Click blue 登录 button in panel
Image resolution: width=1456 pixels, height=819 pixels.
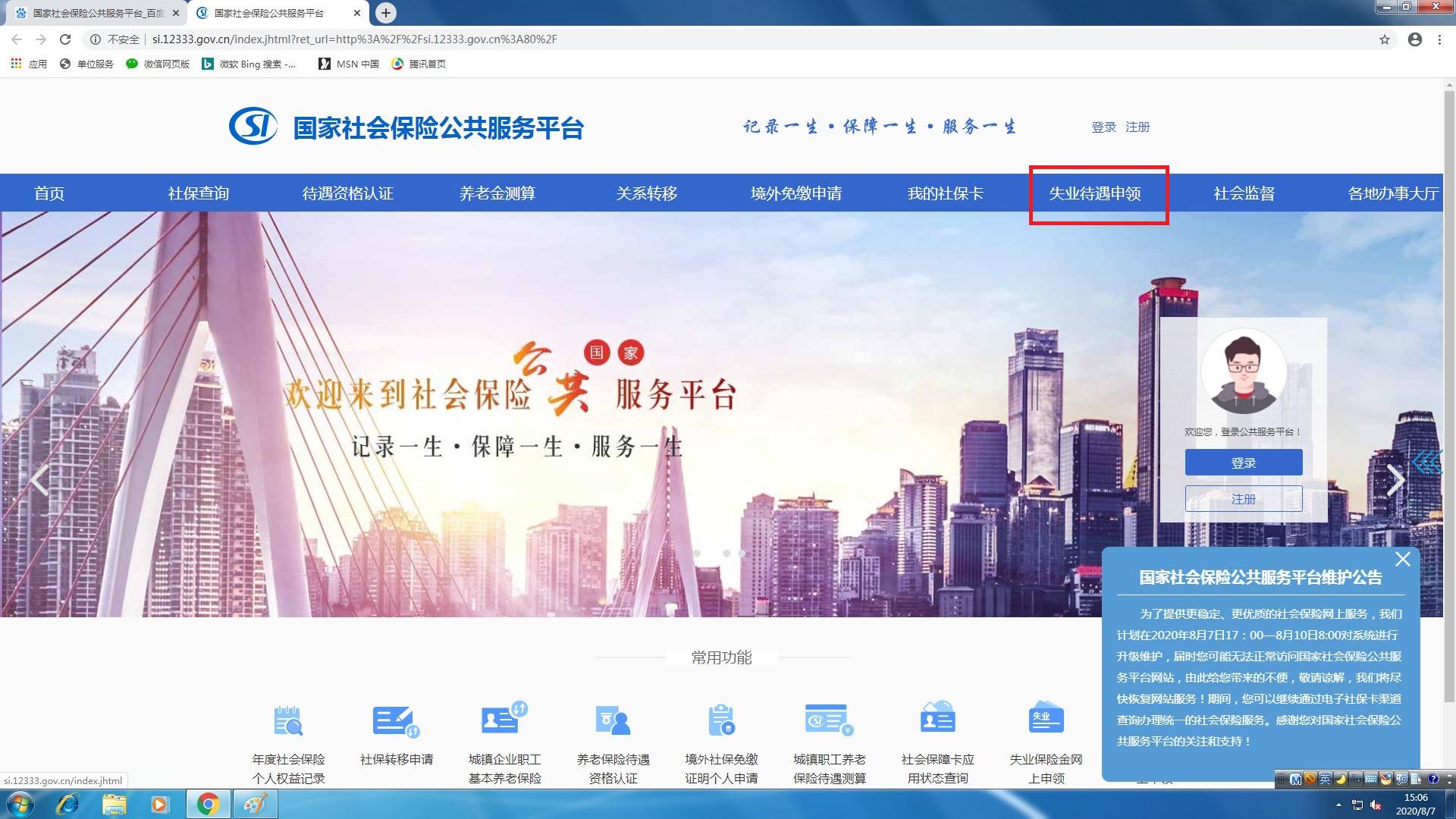click(x=1244, y=463)
